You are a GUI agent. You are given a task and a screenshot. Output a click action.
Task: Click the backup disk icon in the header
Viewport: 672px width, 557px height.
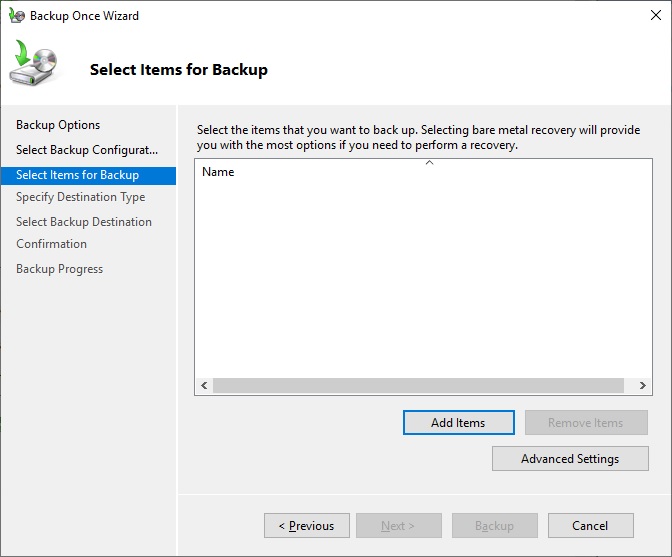point(35,66)
